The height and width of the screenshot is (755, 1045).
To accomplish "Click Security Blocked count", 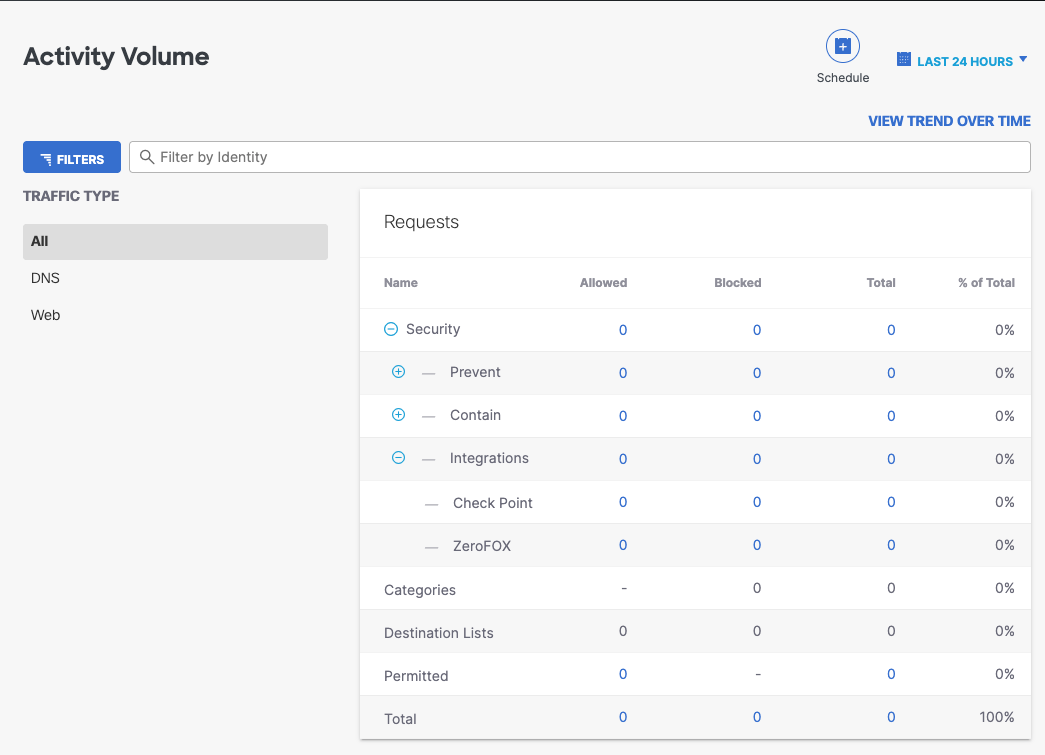I will coord(756,330).
